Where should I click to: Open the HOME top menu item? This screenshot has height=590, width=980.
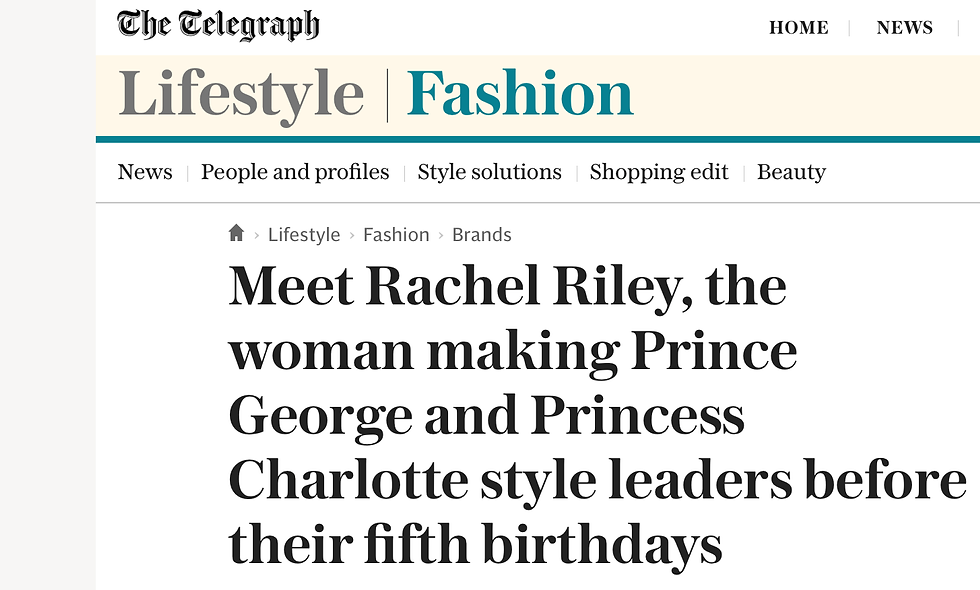click(x=798, y=28)
